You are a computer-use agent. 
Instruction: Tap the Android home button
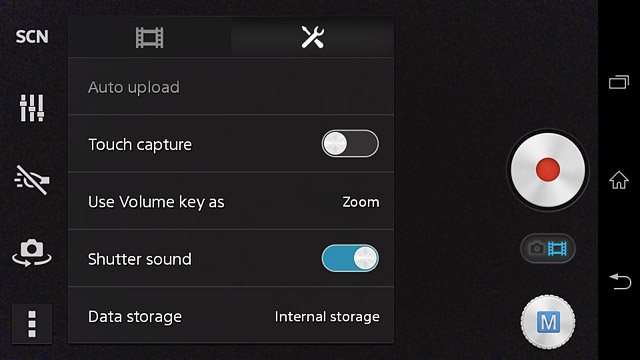tap(619, 180)
